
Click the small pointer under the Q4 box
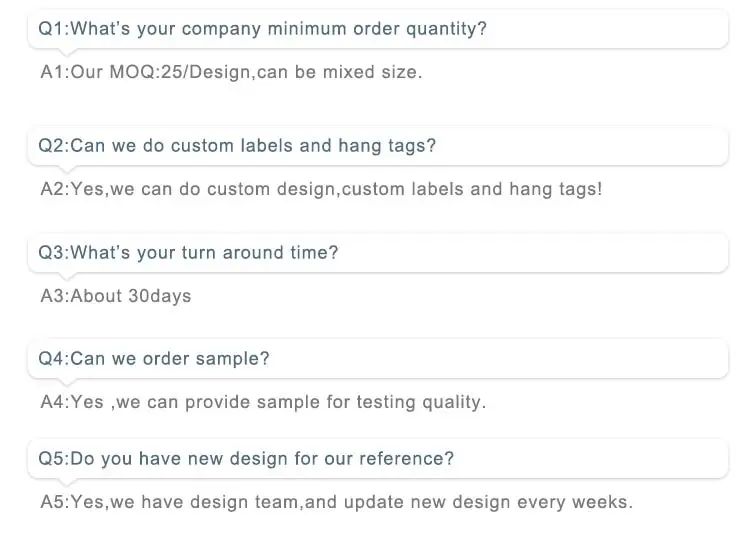pyautogui.click(x=66, y=382)
